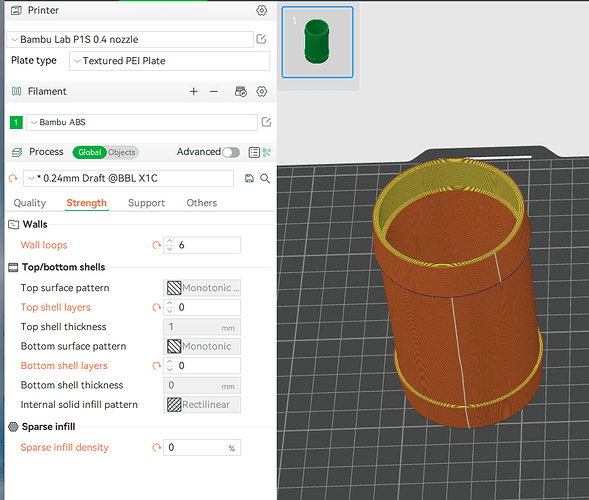The width and height of the screenshot is (589, 500).
Task: Open the 0.24mm Draft process preset dropdown
Action: click(x=128, y=178)
